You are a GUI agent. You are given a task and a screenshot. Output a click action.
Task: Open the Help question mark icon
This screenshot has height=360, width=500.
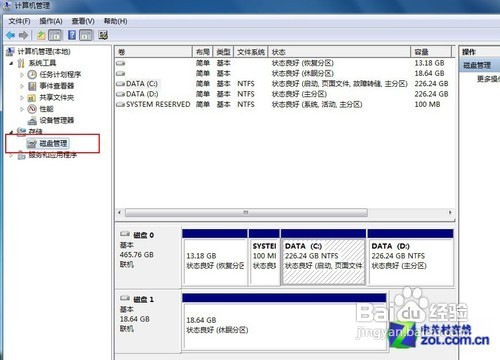72,35
